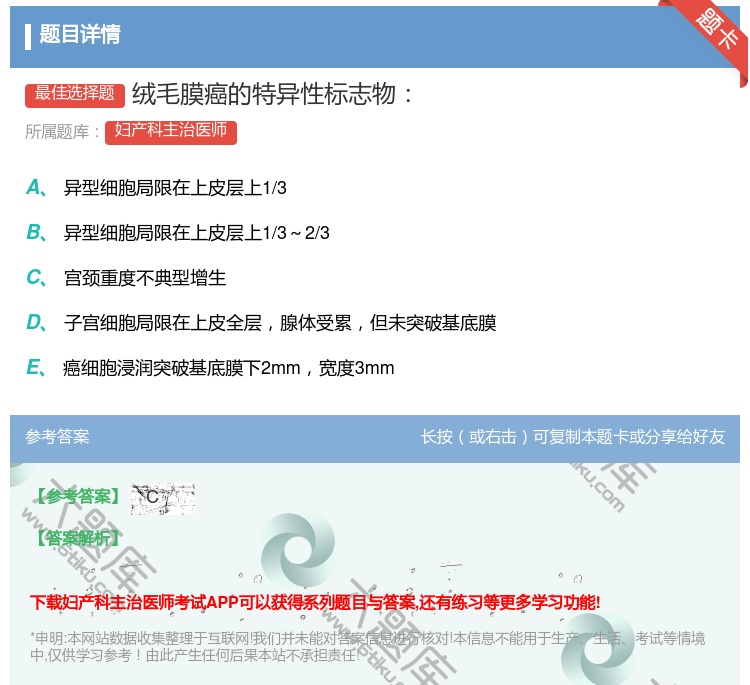The width and height of the screenshot is (750, 685).
Task: Click the 长按（或右击）可复制本题卡 hint text
Action: tap(573, 436)
